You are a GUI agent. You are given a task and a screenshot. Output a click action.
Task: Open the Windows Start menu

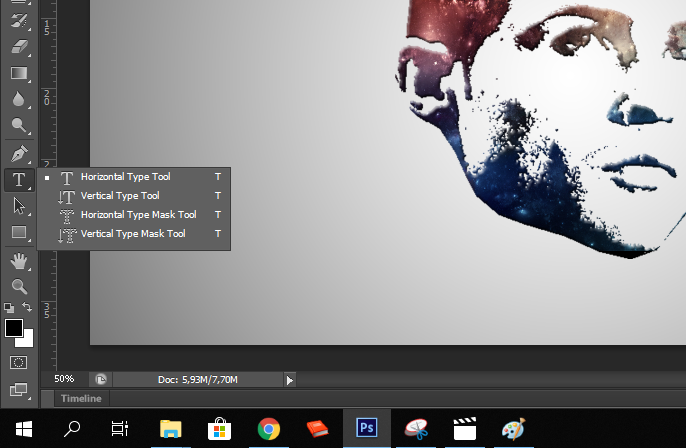pos(24,429)
